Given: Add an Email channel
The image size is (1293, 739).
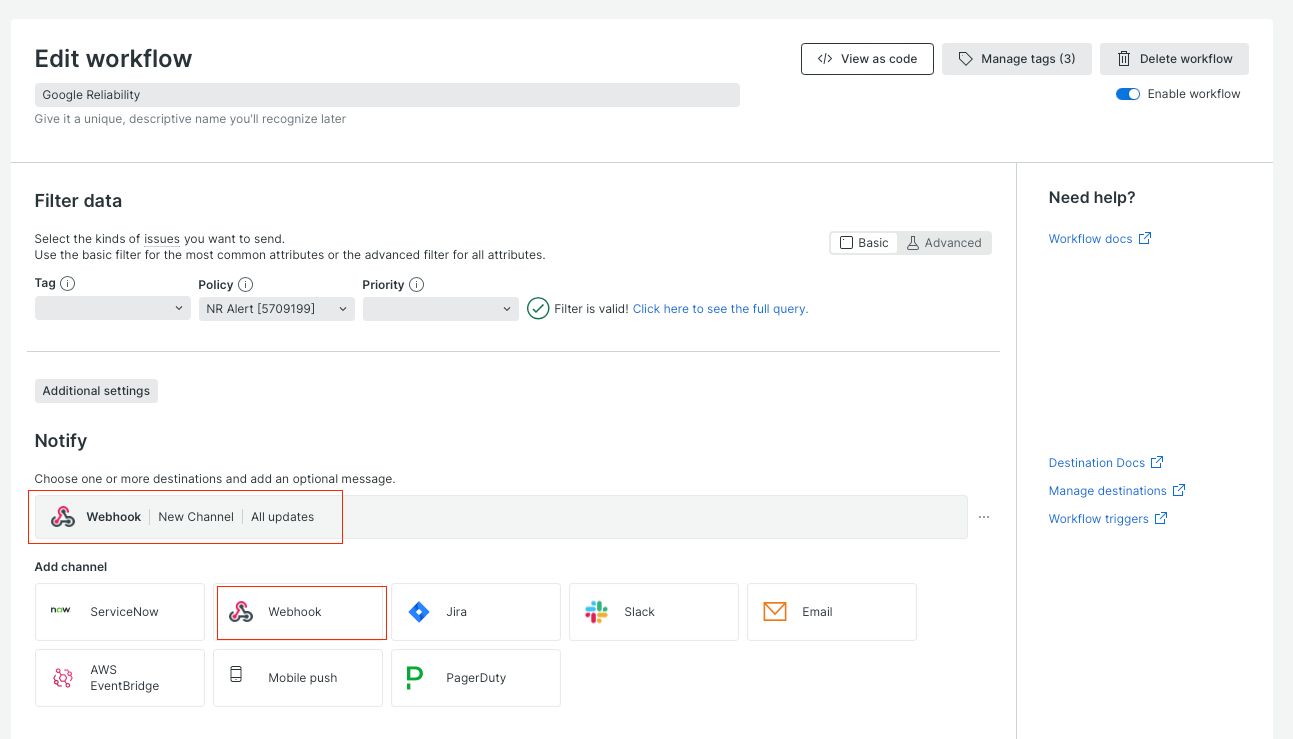Looking at the screenshot, I should [x=832, y=612].
